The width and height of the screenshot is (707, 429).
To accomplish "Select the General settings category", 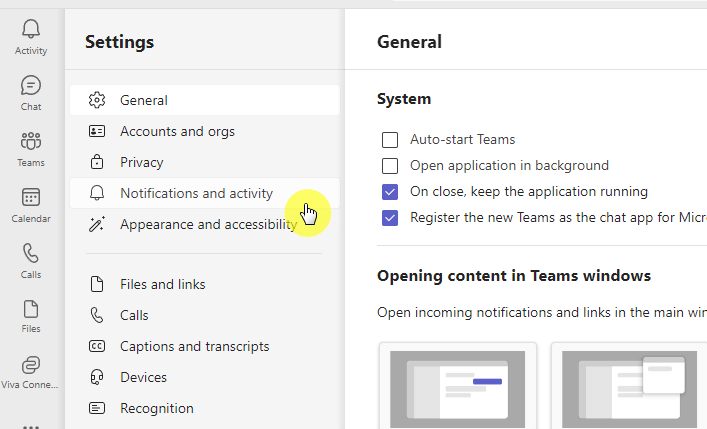I will 205,100.
